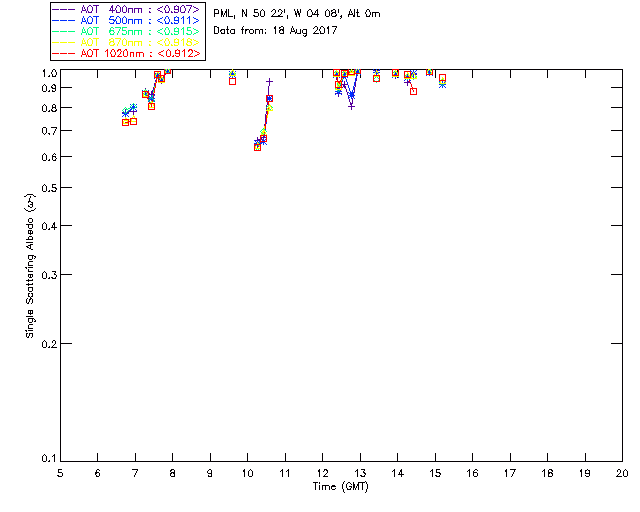The image size is (640, 512).
Task: Select the station text 'PML, N 50 22'
Action: click(x=250, y=13)
